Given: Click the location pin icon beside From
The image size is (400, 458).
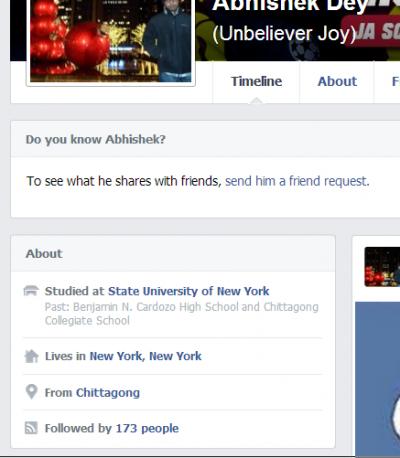Looking at the screenshot, I should tap(31, 392).
